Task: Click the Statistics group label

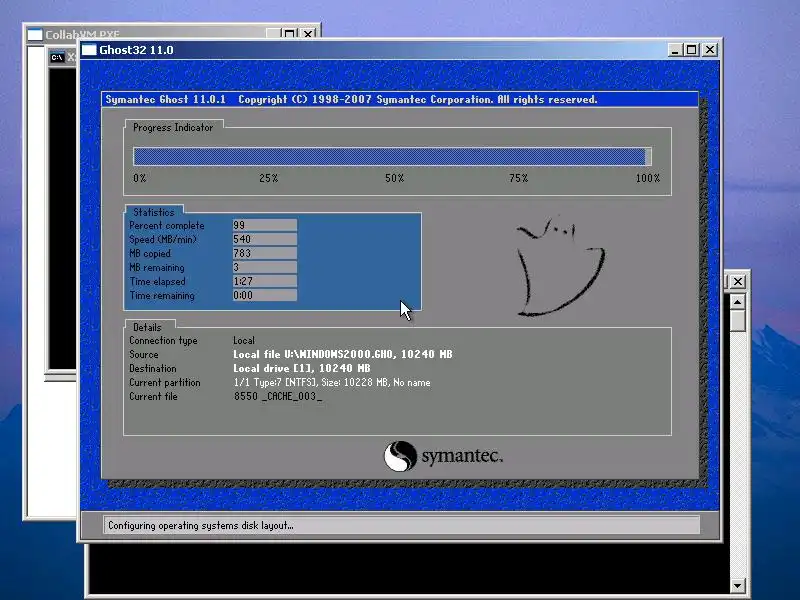Action: [154, 212]
